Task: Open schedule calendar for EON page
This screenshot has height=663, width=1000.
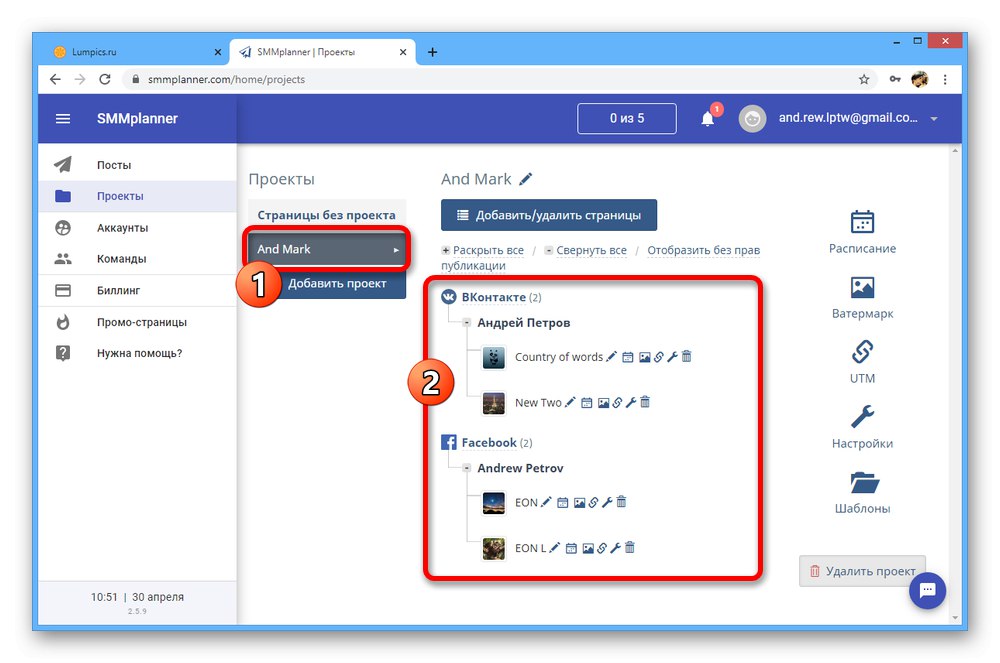Action: pyautogui.click(x=562, y=503)
